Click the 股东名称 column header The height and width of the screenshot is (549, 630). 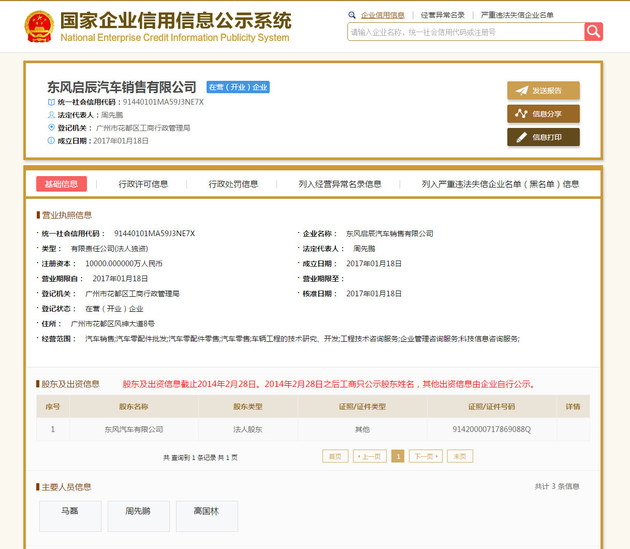(134, 407)
